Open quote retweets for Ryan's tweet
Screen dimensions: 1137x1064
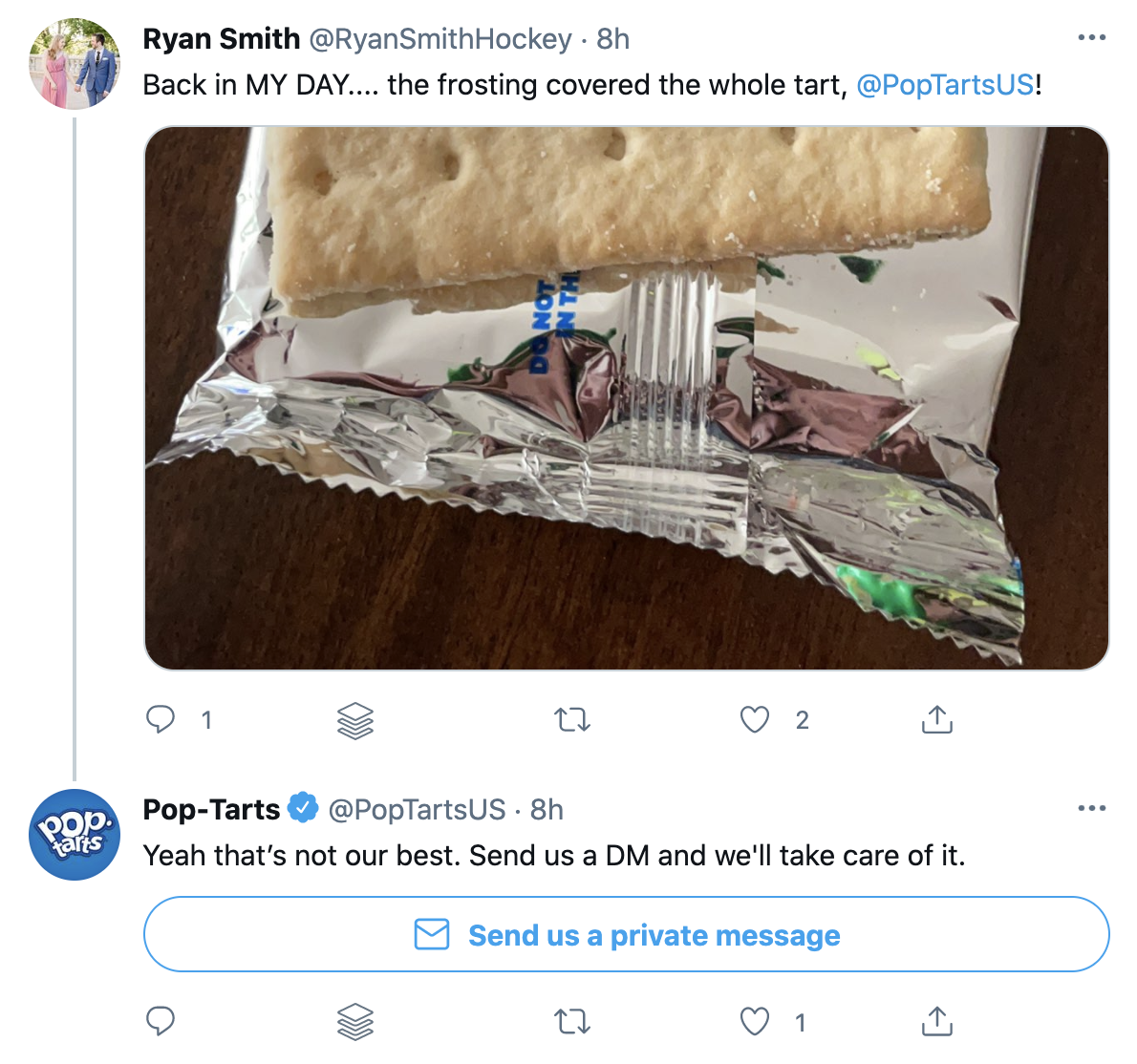pyautogui.click(x=354, y=720)
